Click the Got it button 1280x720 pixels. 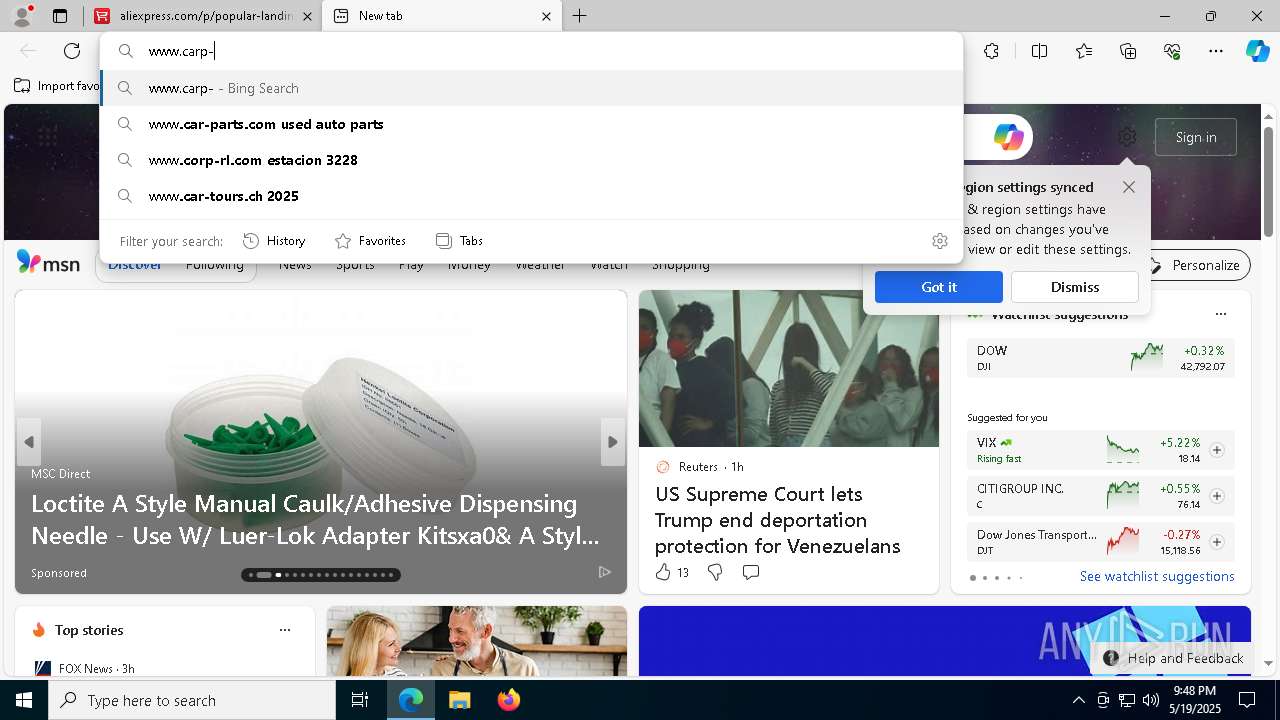point(938,287)
